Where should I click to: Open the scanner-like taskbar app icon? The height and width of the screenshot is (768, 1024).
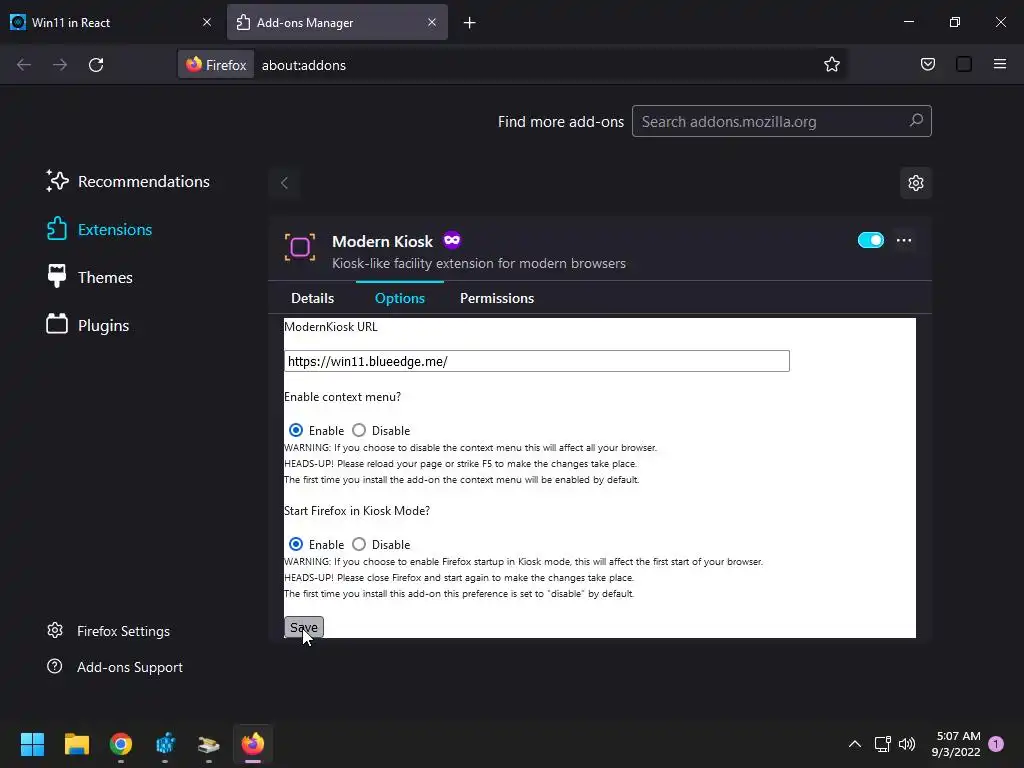209,744
